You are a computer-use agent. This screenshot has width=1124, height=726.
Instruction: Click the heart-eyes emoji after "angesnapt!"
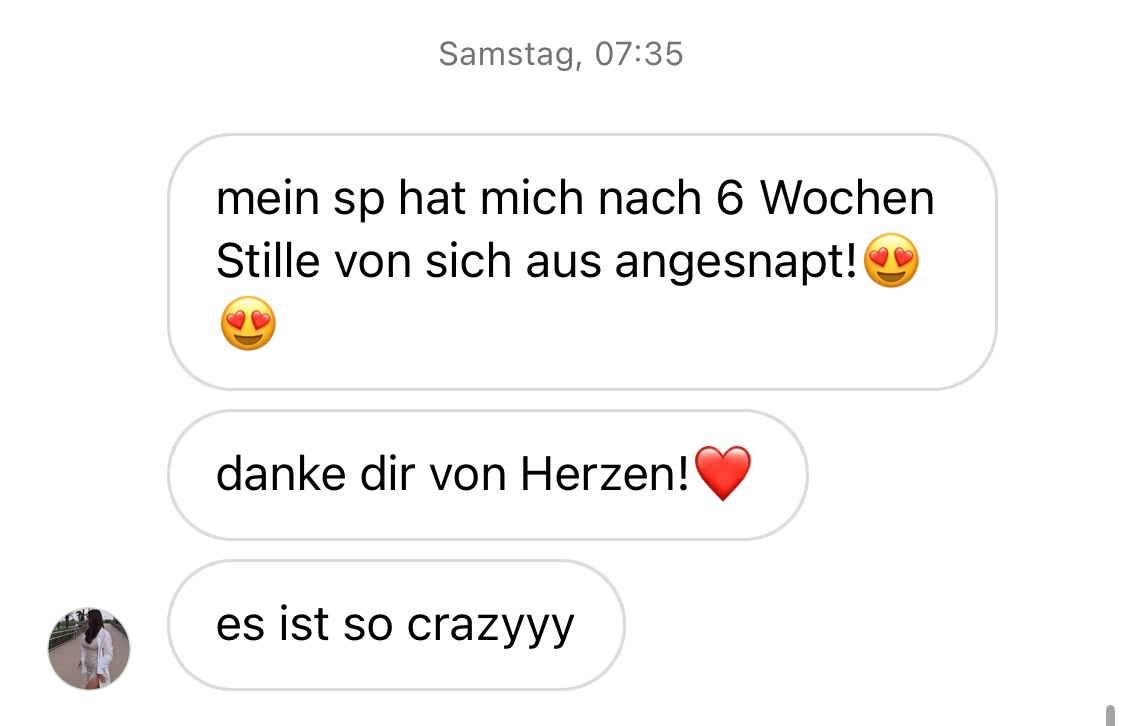(x=891, y=260)
